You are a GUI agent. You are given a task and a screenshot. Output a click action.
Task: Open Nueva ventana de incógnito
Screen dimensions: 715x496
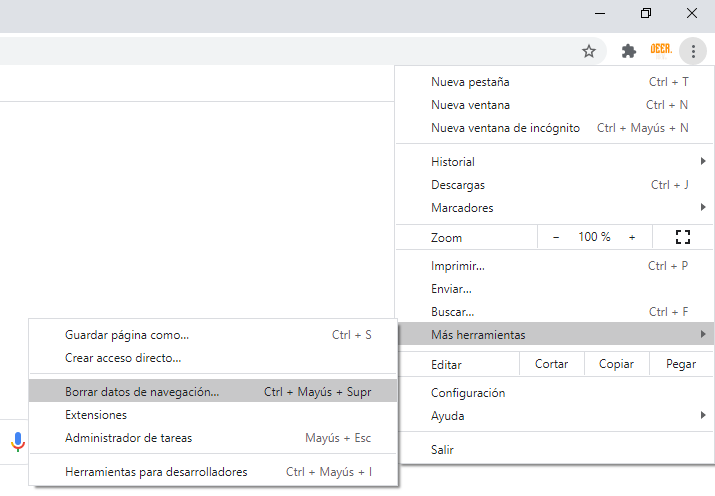pyautogui.click(x=554, y=128)
